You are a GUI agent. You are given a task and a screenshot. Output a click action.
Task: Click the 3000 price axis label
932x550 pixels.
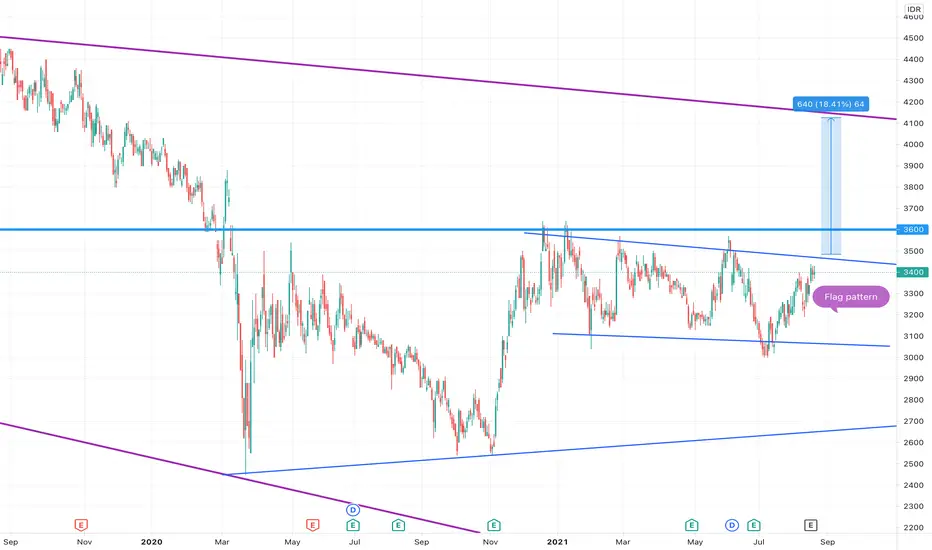914,357
